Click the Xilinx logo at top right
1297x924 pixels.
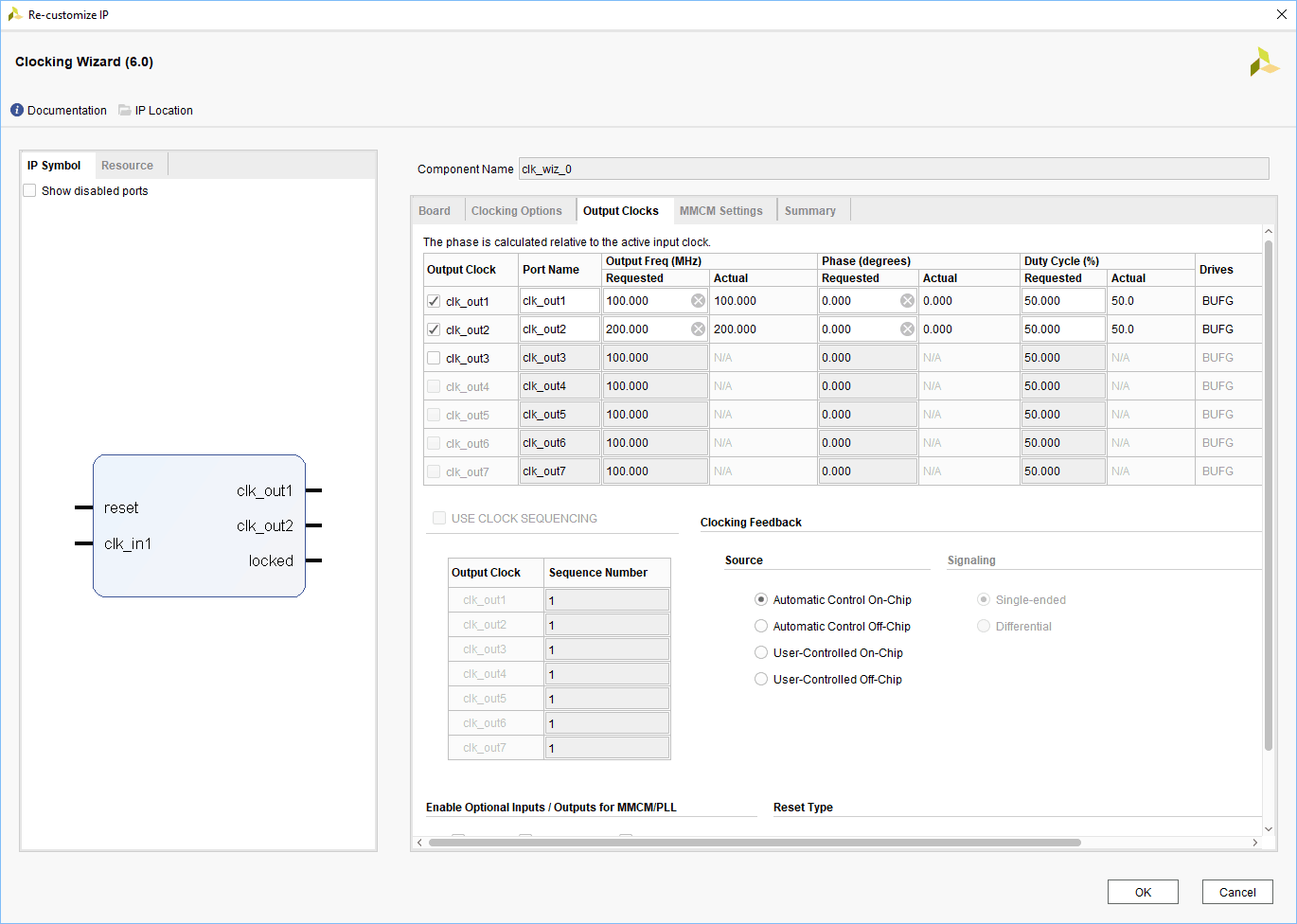click(x=1263, y=62)
